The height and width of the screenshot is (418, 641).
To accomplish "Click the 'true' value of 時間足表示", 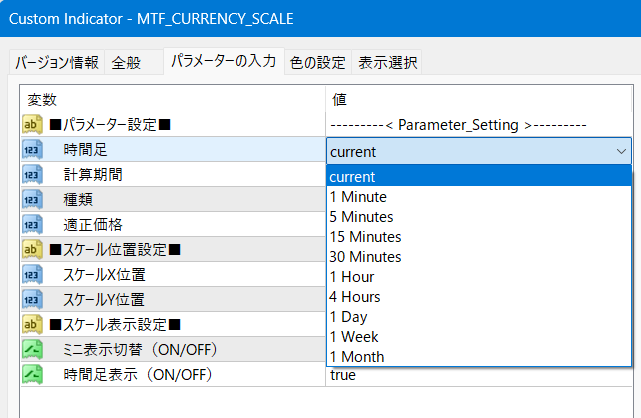I will coord(343,375).
